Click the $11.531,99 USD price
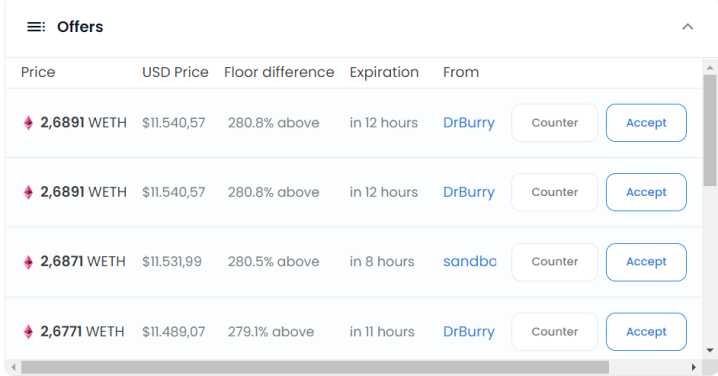Image resolution: width=718 pixels, height=376 pixels. click(172, 262)
